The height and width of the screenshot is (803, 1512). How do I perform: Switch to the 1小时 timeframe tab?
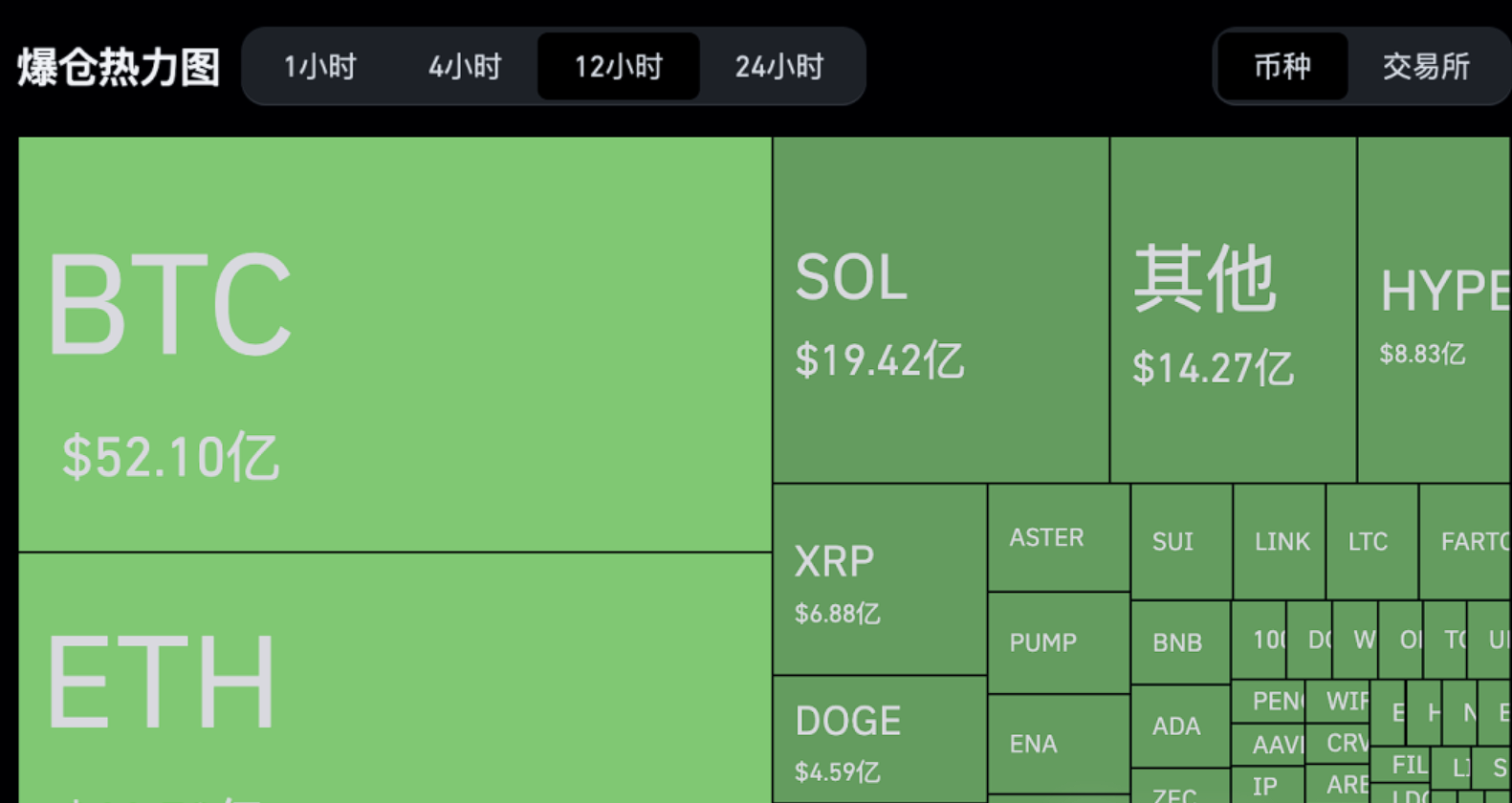[319, 67]
